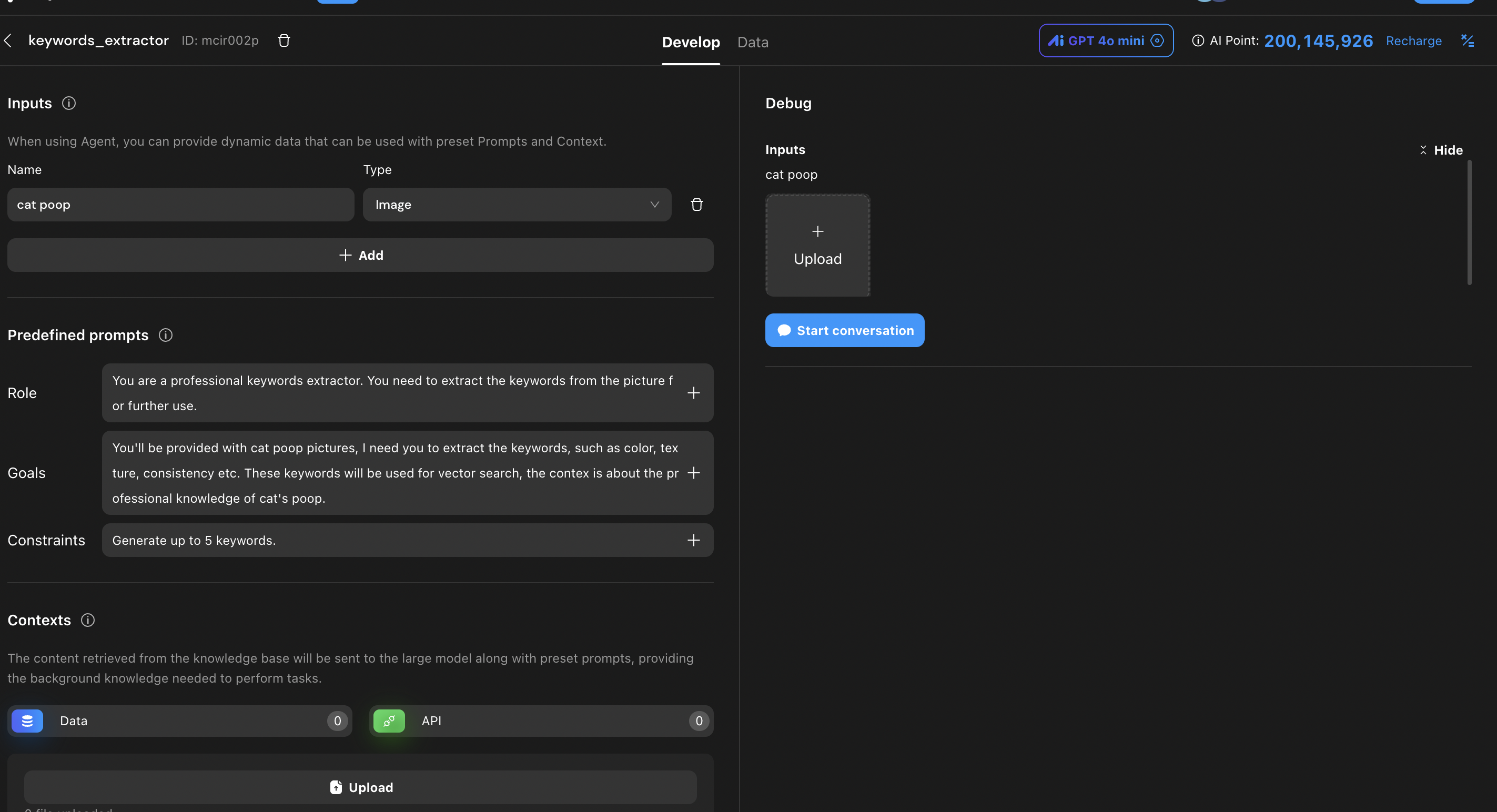This screenshot has height=812, width=1497.
Task: Open the Image type dropdown
Action: tap(517, 205)
